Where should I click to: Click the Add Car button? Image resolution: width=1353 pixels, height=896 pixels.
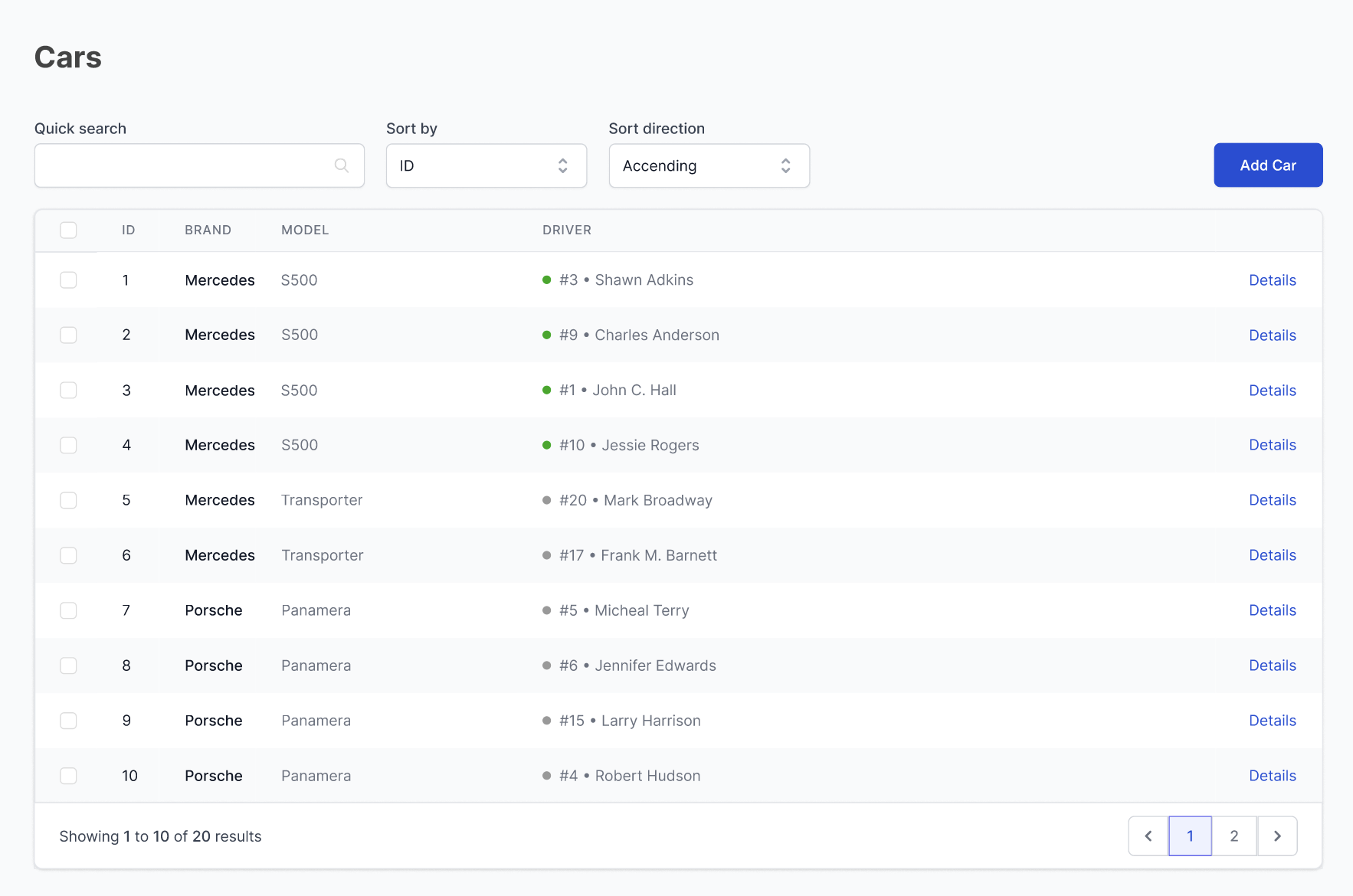pos(1269,165)
